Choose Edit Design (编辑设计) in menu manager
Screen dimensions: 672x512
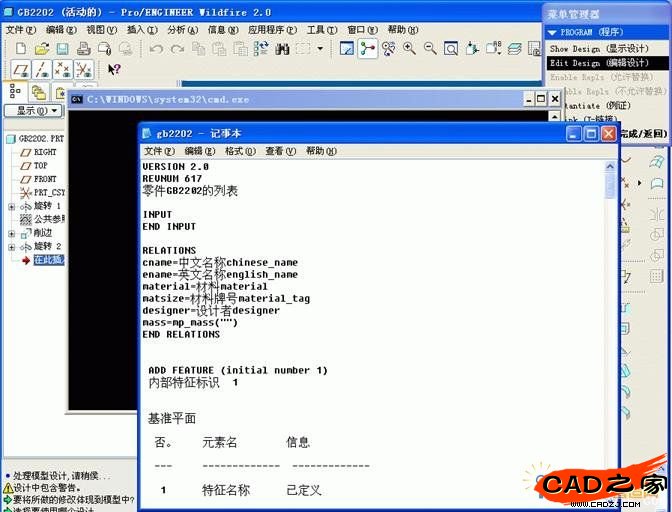[606, 63]
